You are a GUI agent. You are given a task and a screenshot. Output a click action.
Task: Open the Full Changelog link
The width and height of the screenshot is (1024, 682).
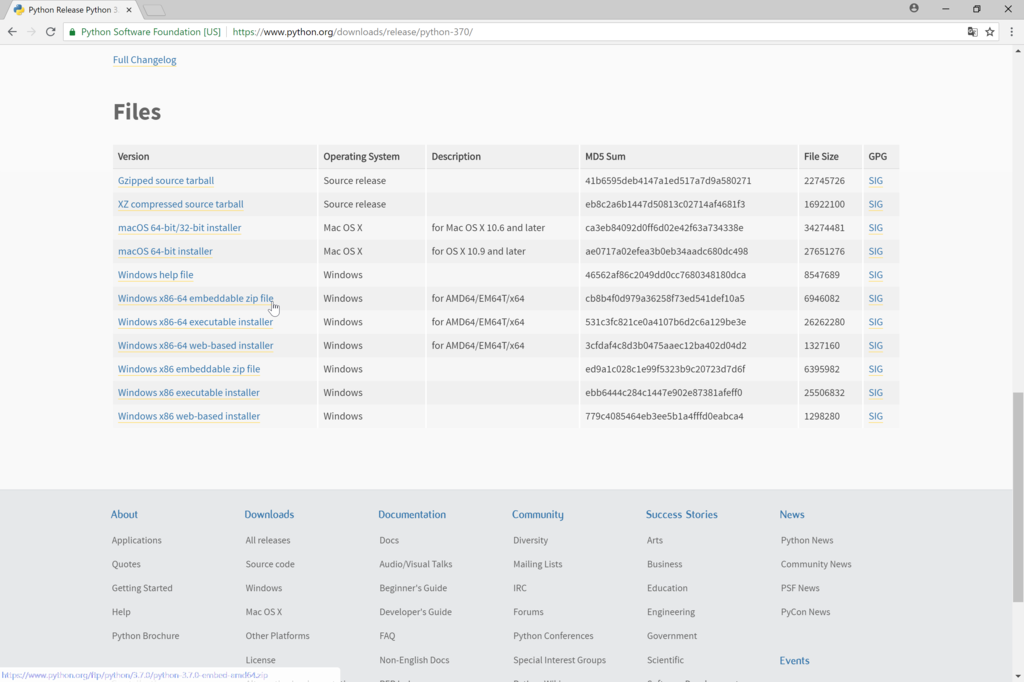coord(144,59)
